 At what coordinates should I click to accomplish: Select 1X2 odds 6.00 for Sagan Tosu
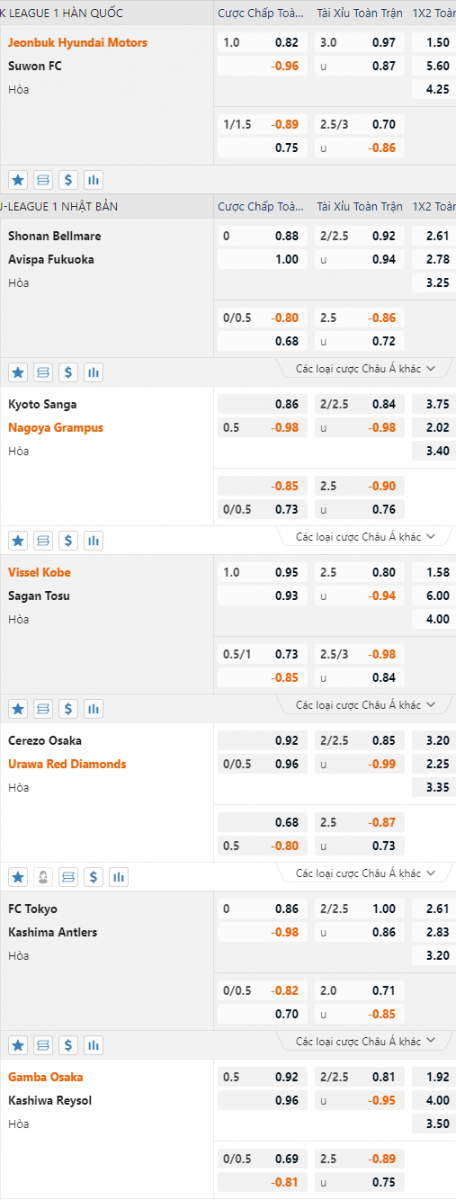[x=438, y=596]
